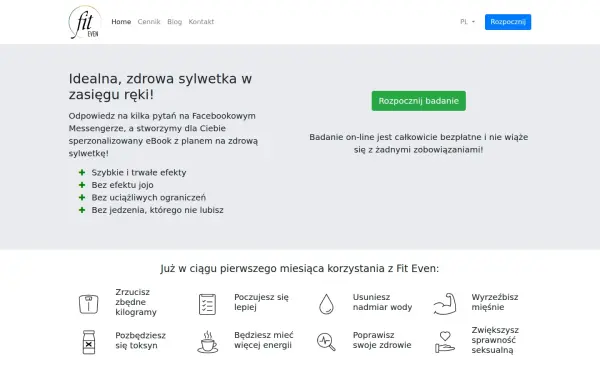The image size is (600, 375).
Task: Click the headline Idealna, zdrowa sylwetka
Action: point(160,86)
